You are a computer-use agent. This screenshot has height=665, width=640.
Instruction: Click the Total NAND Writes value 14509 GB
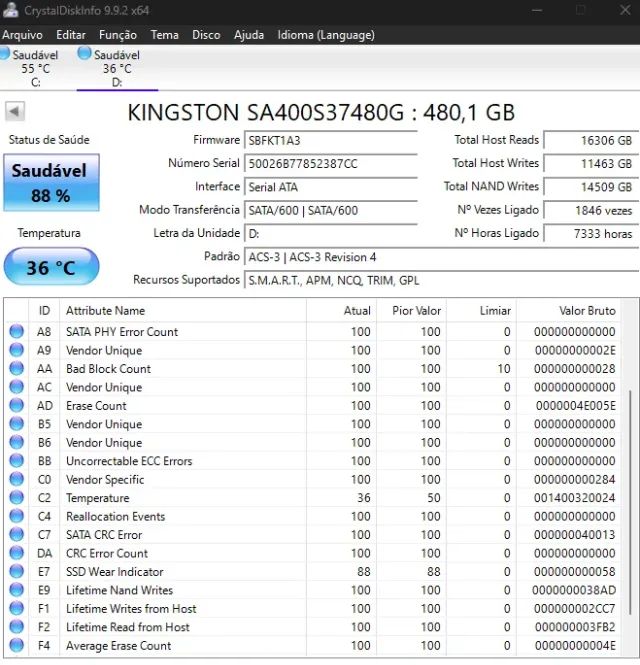coord(590,187)
